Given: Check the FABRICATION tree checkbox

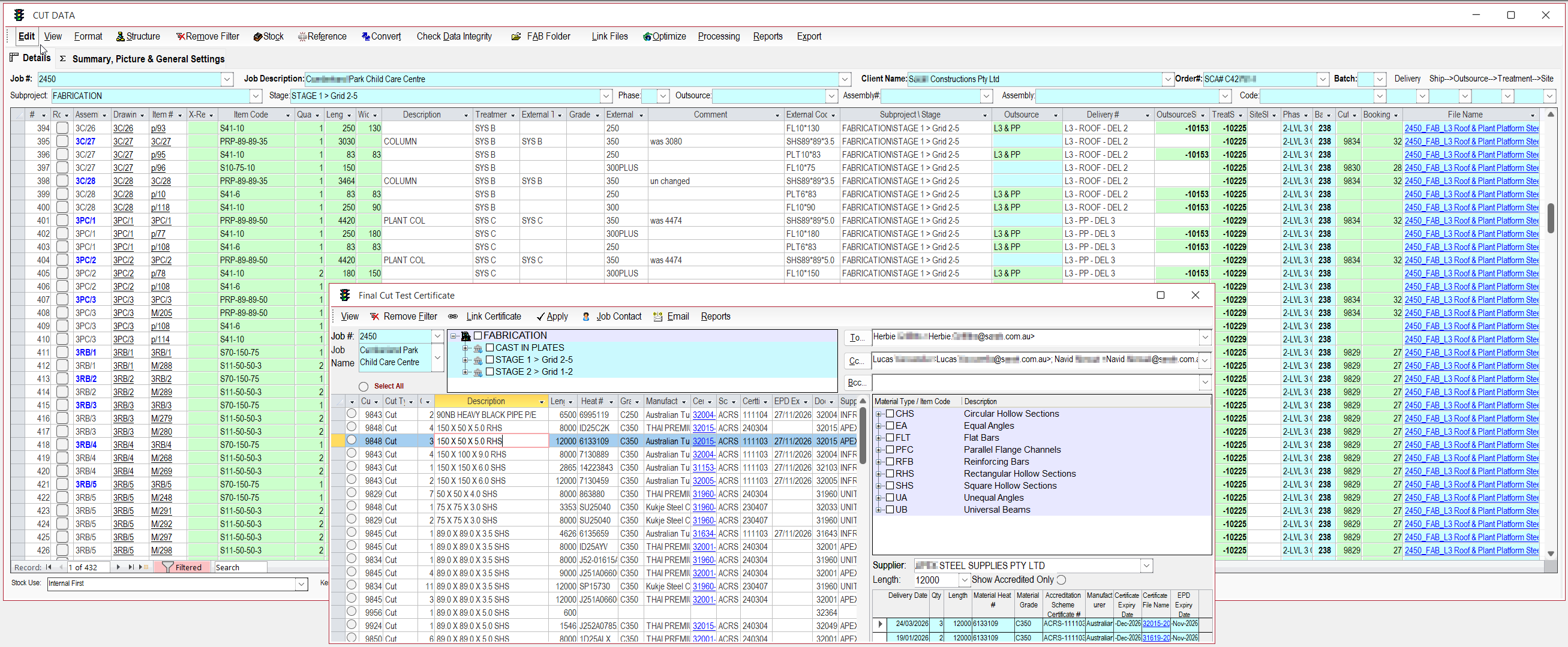Looking at the screenshot, I should pyautogui.click(x=479, y=336).
